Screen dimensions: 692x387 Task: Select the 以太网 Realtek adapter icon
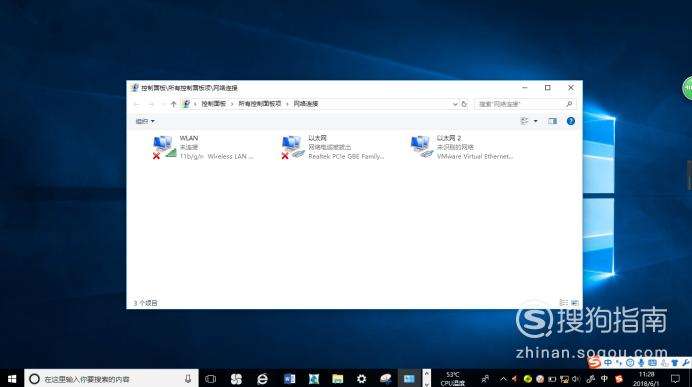pyautogui.click(x=293, y=147)
